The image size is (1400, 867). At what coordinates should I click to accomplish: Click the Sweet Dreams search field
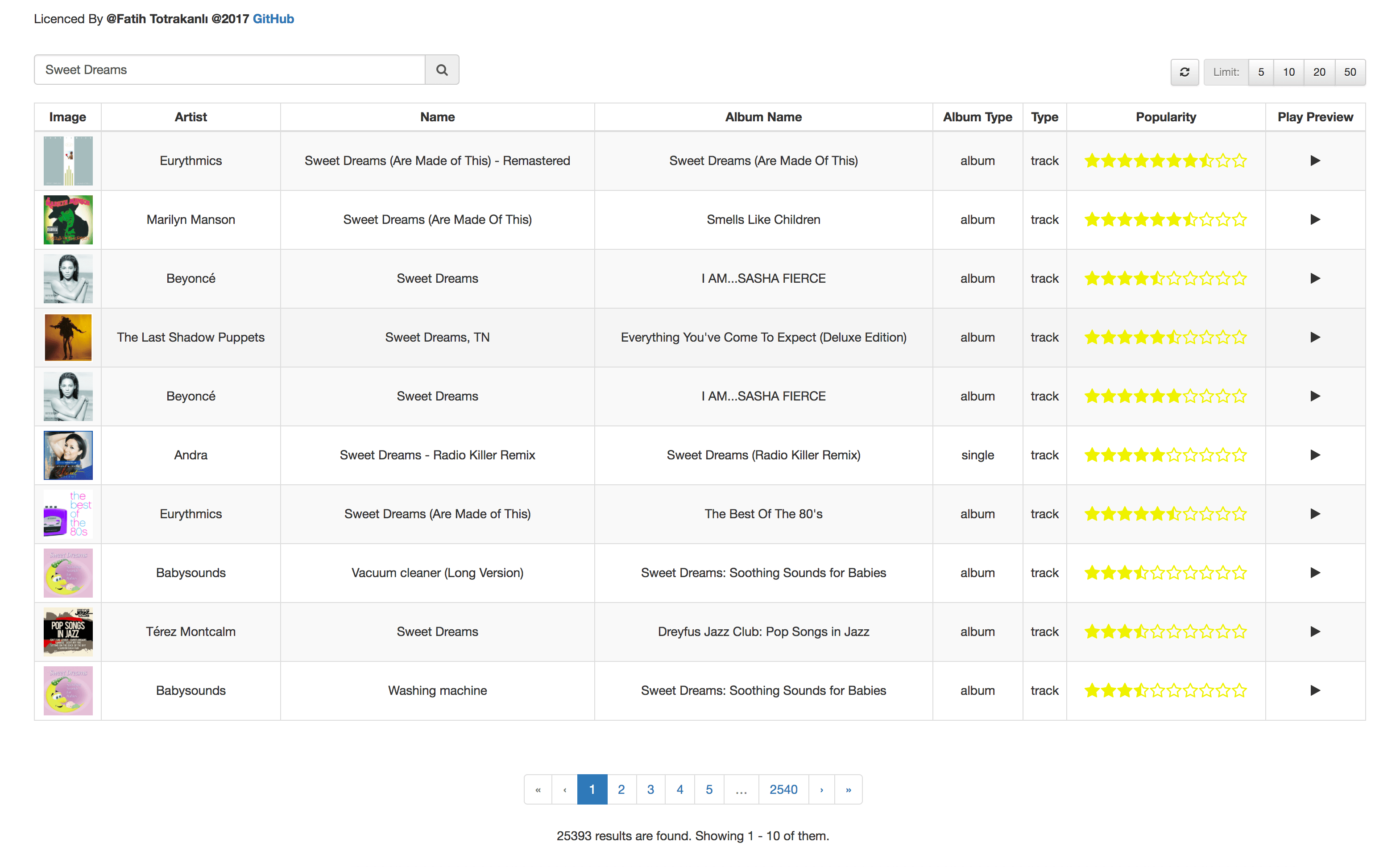(x=229, y=70)
